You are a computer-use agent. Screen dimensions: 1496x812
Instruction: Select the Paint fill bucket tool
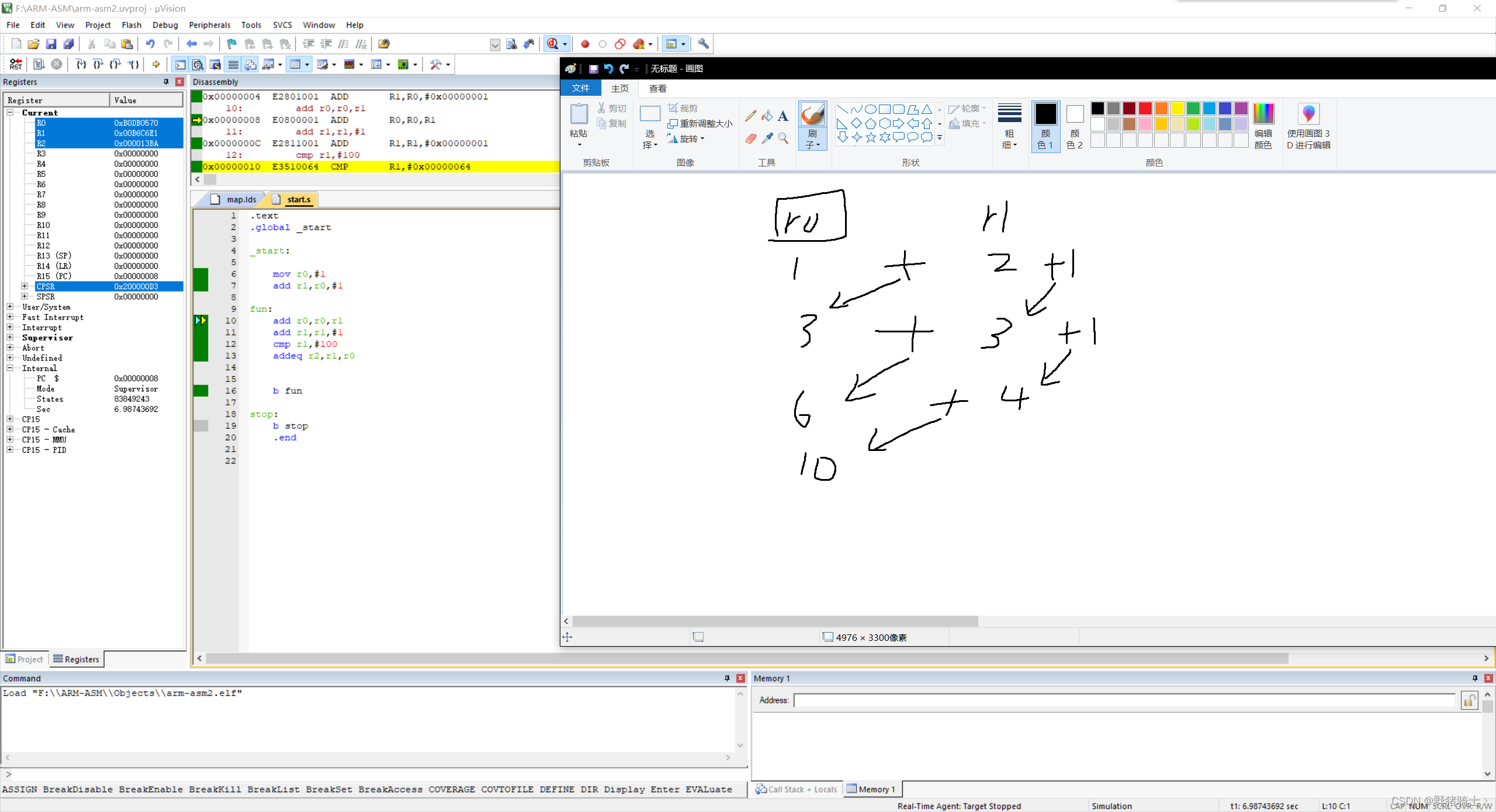(x=767, y=116)
